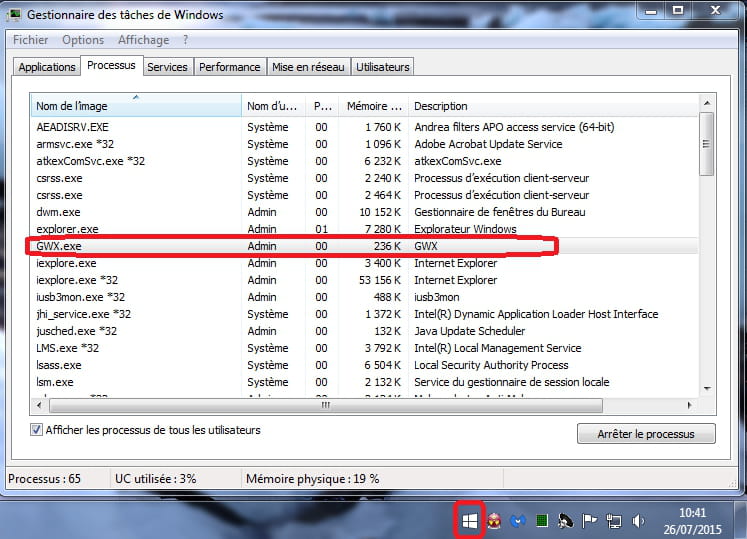The image size is (747, 539).
Task: Select the LMS.exe *32 process
Action: (364, 348)
